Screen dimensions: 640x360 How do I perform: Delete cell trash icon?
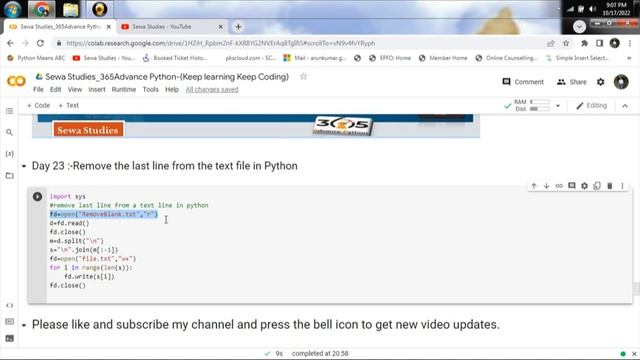coord(610,186)
